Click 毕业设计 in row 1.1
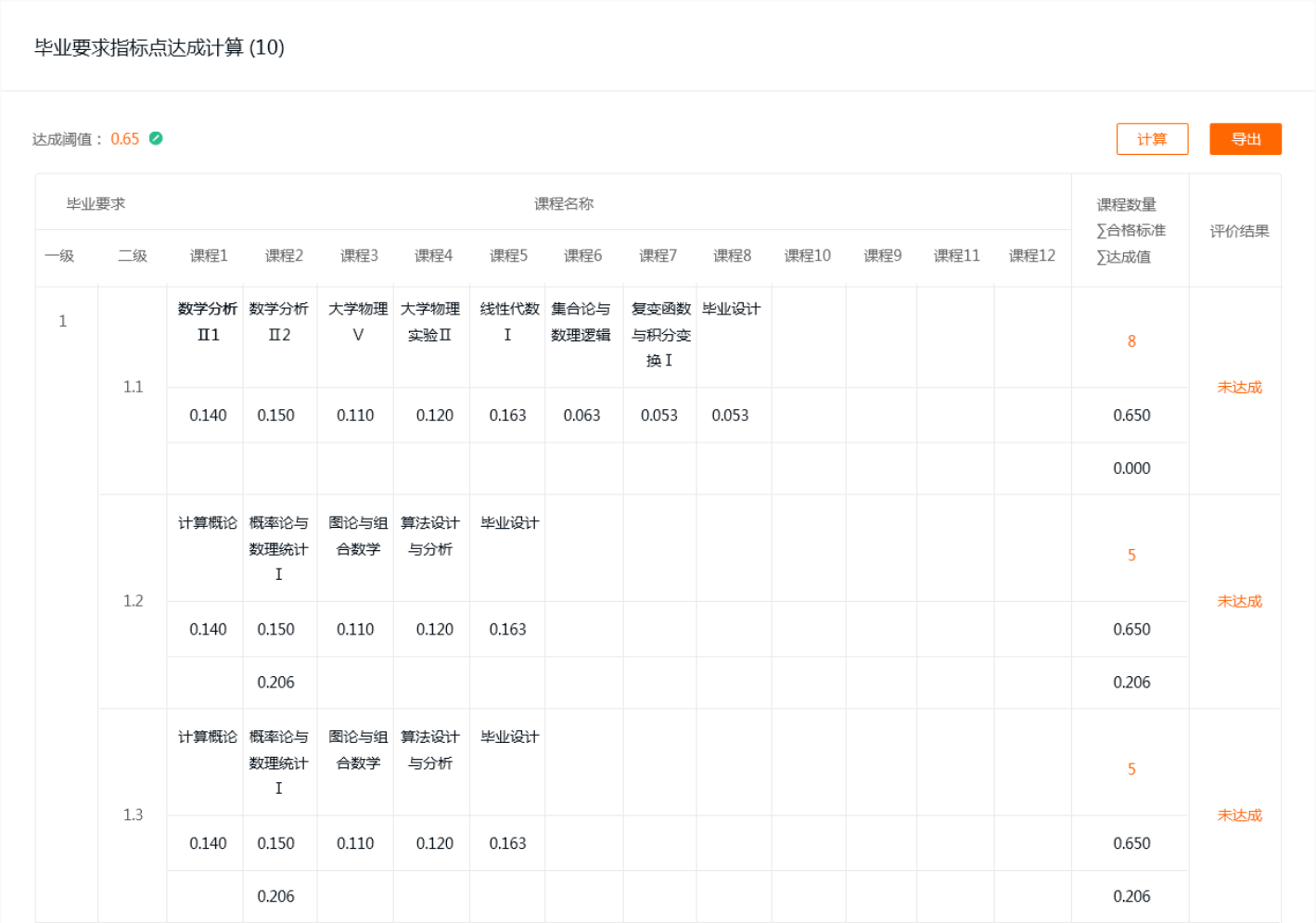 pyautogui.click(x=731, y=309)
